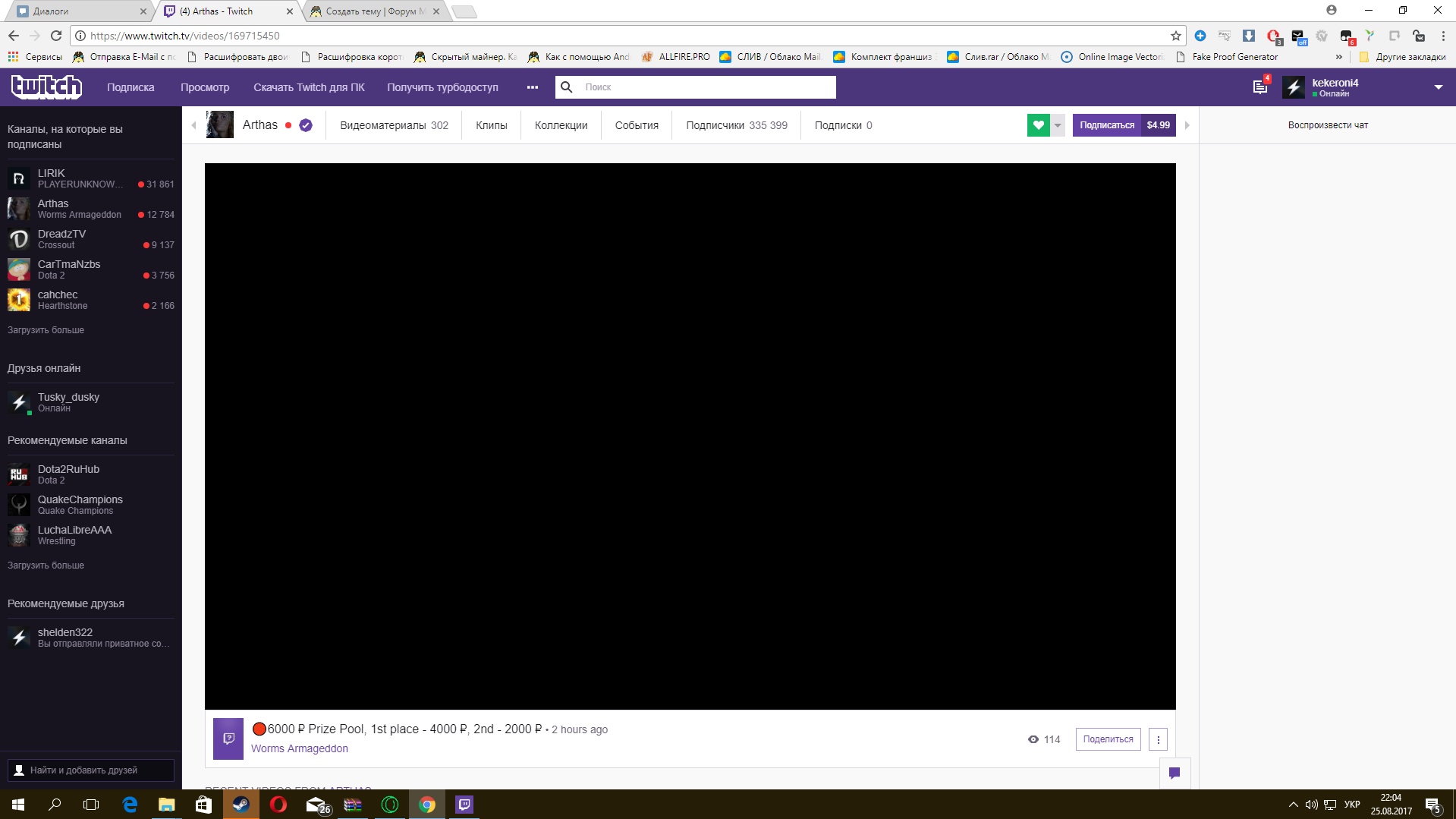The image size is (1456, 819).
Task: Switch to the События tab
Action: coord(637,125)
